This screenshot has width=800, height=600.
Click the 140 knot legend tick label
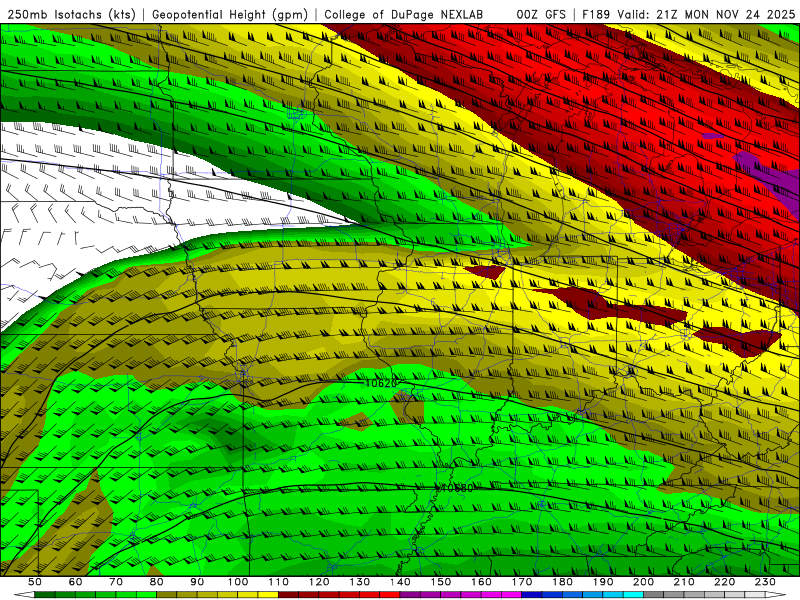coord(400,582)
